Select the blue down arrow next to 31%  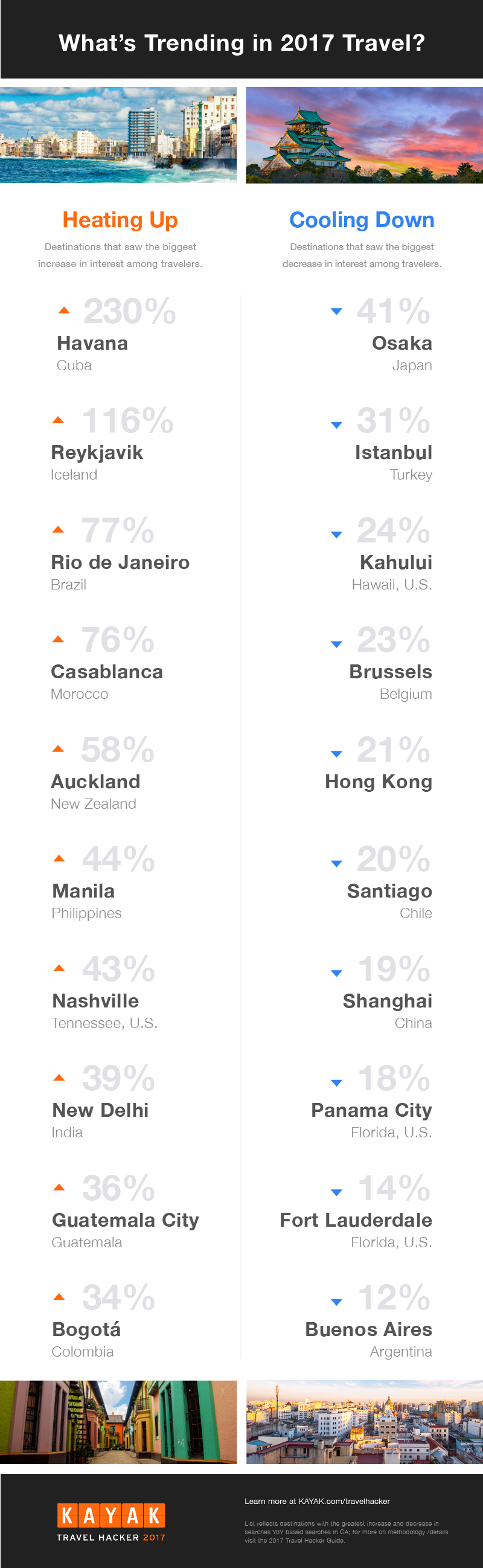point(336,425)
